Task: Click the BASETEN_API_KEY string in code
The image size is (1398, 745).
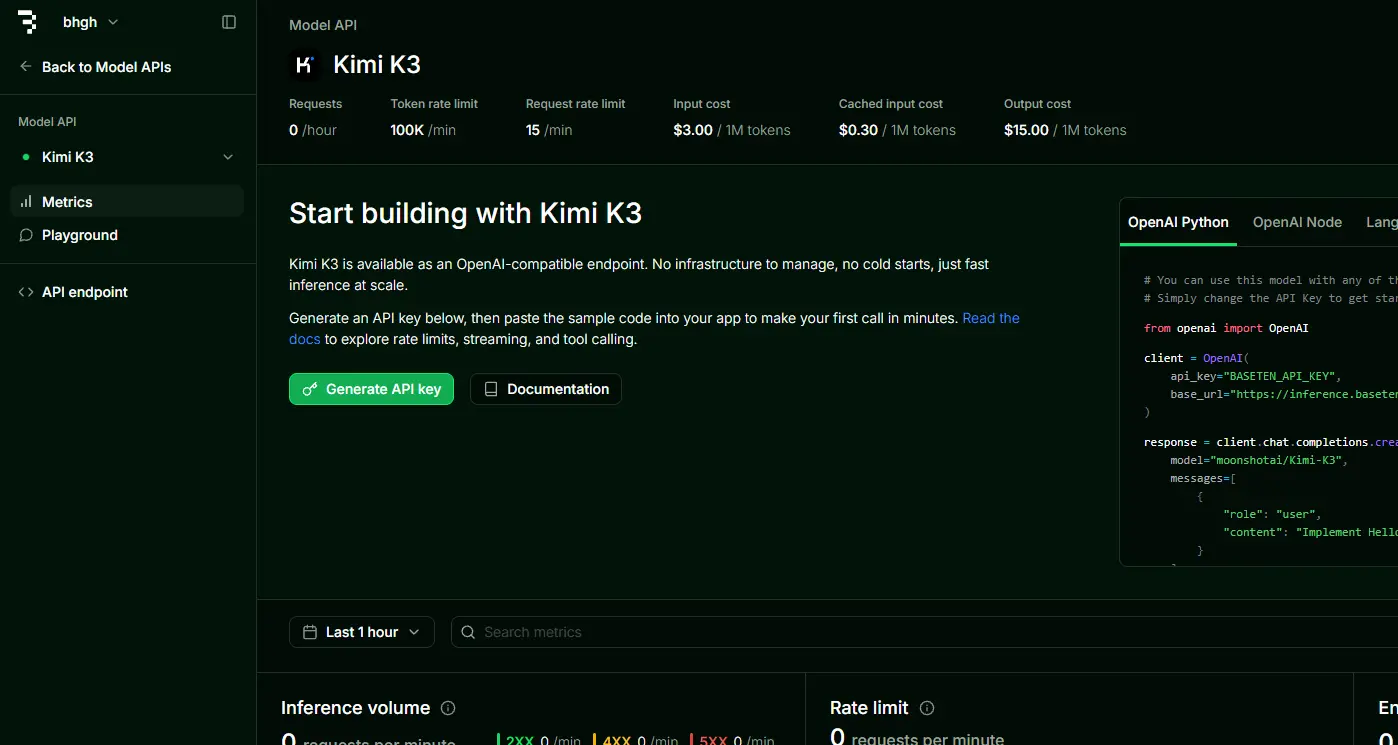Action: coord(1281,376)
